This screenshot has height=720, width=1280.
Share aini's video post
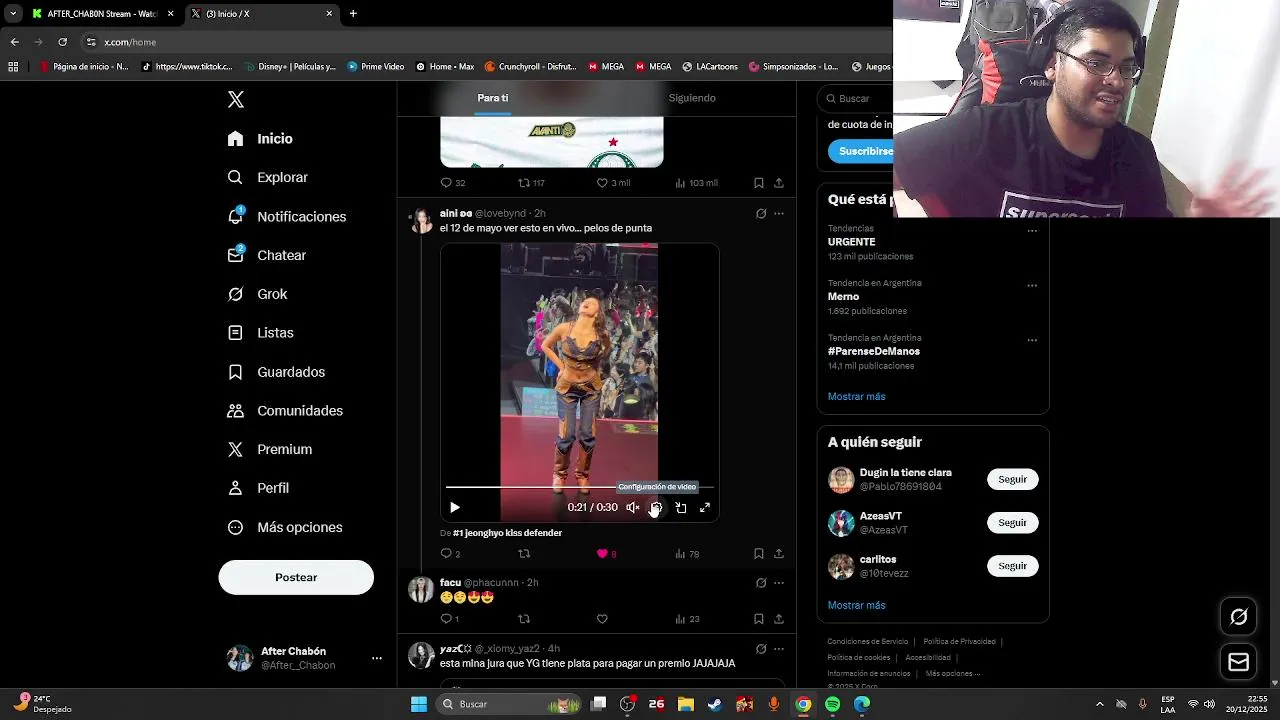pos(779,554)
